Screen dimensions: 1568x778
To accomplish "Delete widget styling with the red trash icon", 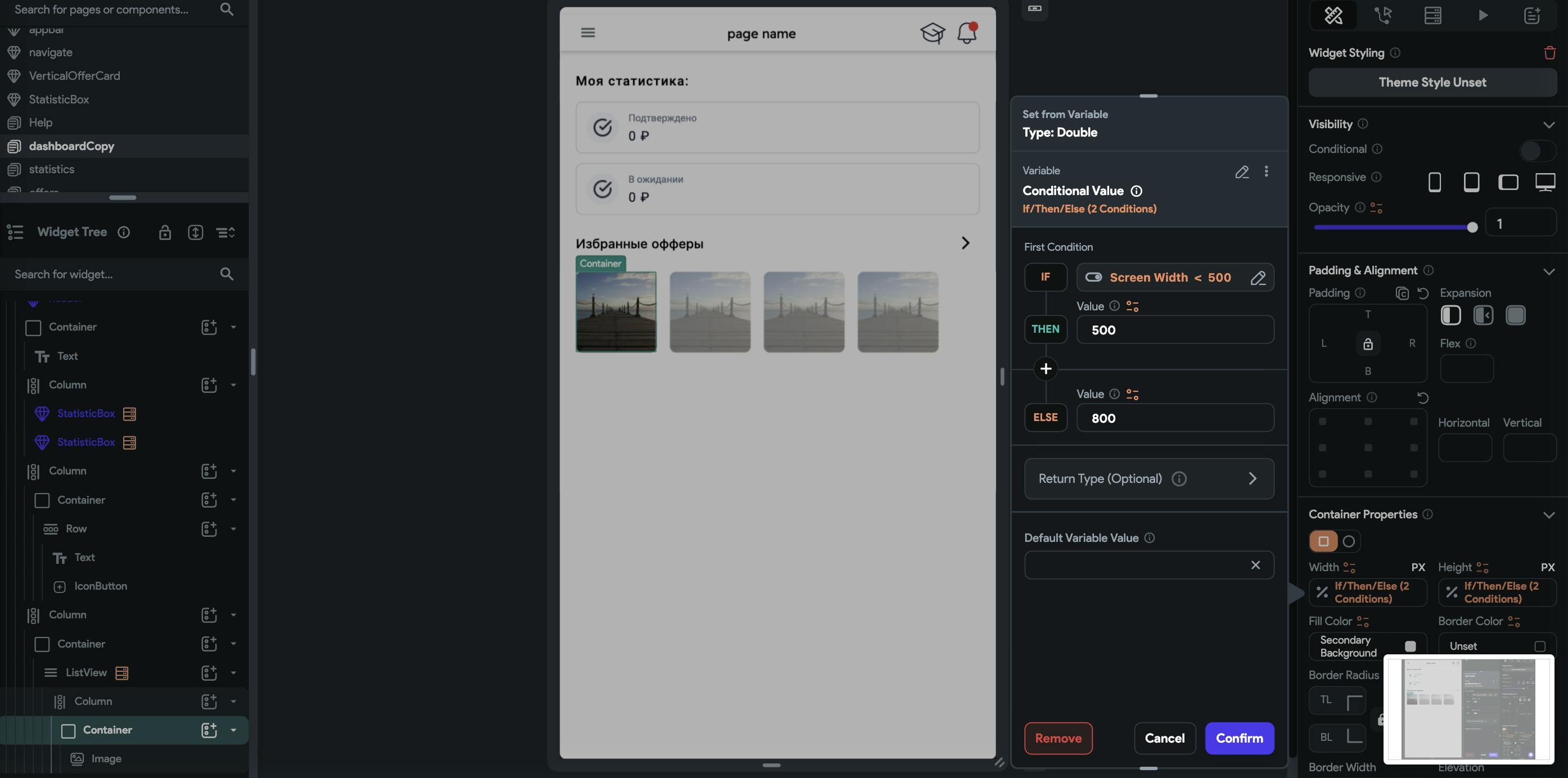I will pyautogui.click(x=1549, y=53).
